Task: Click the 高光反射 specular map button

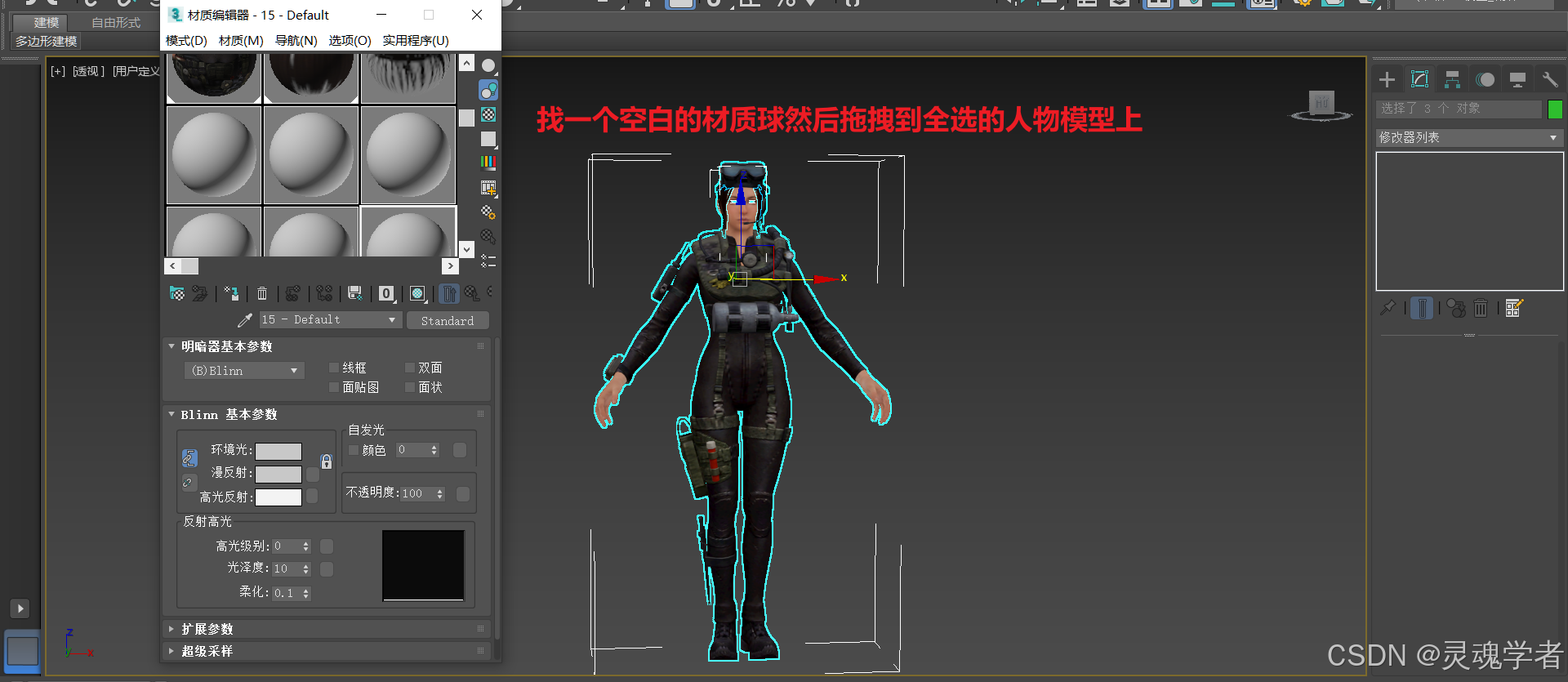Action: (x=313, y=497)
